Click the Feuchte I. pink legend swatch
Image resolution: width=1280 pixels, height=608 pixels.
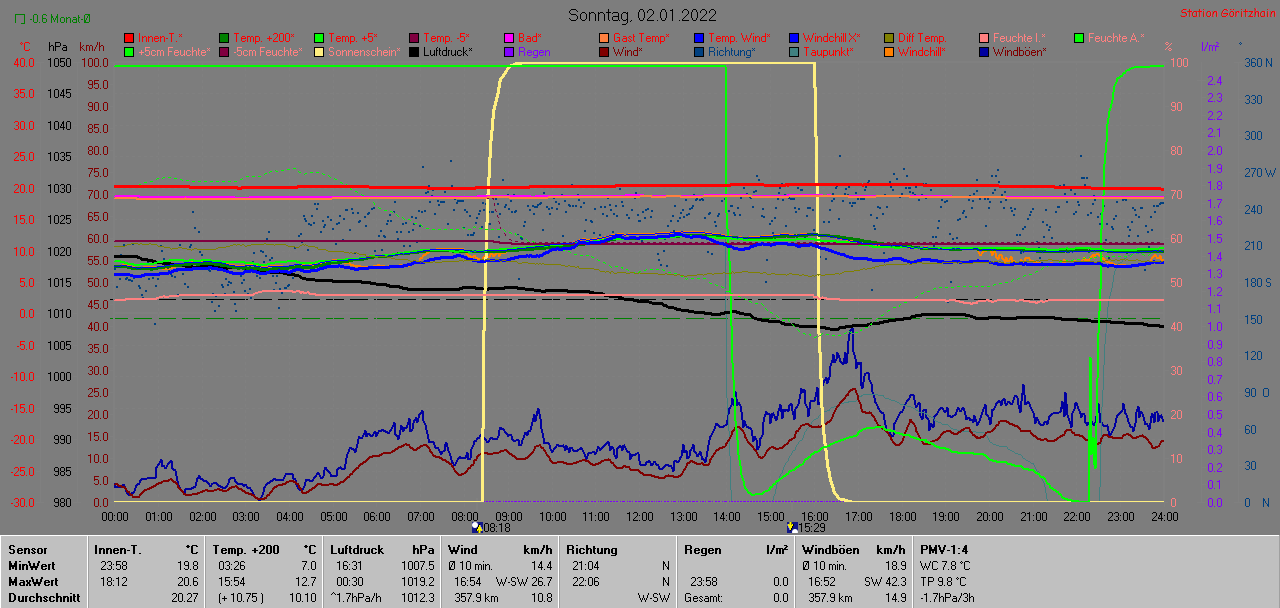pyautogui.click(x=984, y=37)
